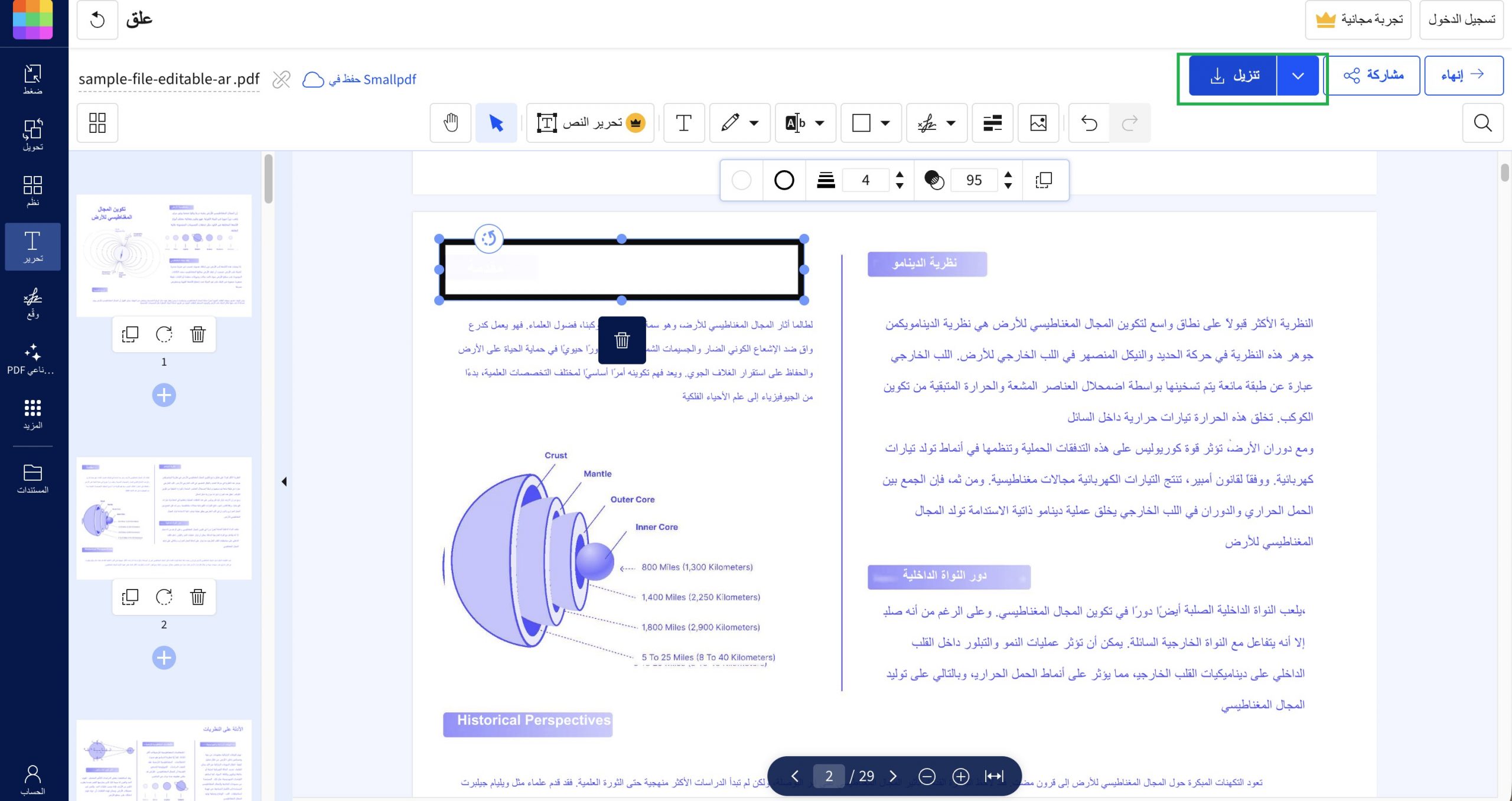
Task: Click the Finish button
Action: point(1464,76)
